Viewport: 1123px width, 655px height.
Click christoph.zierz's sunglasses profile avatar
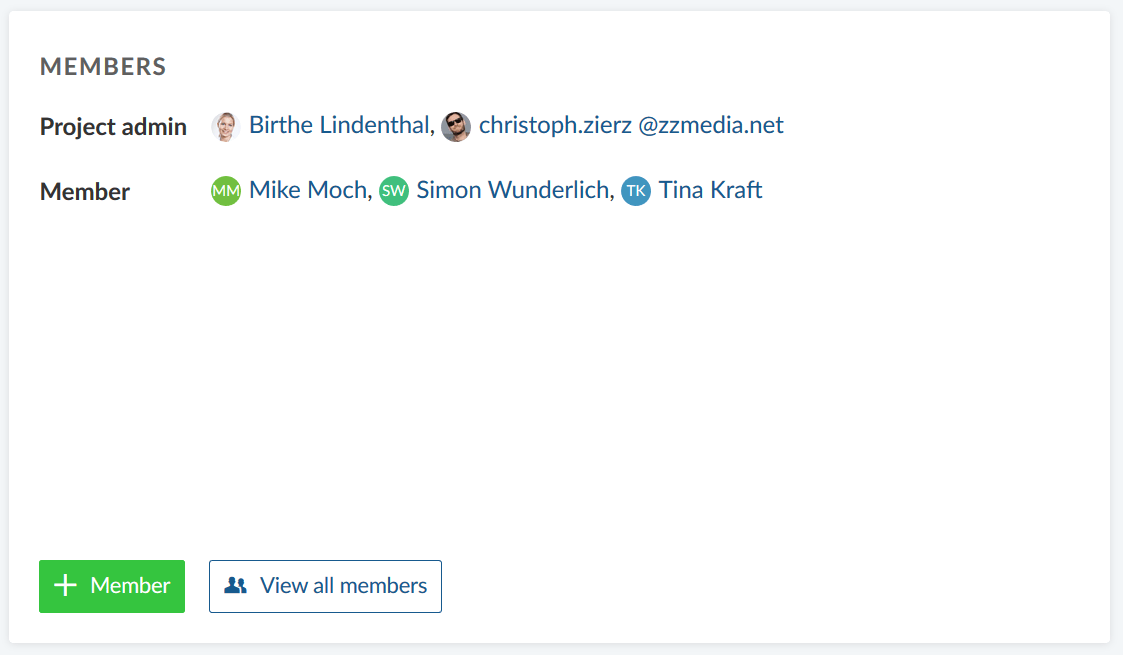[456, 126]
